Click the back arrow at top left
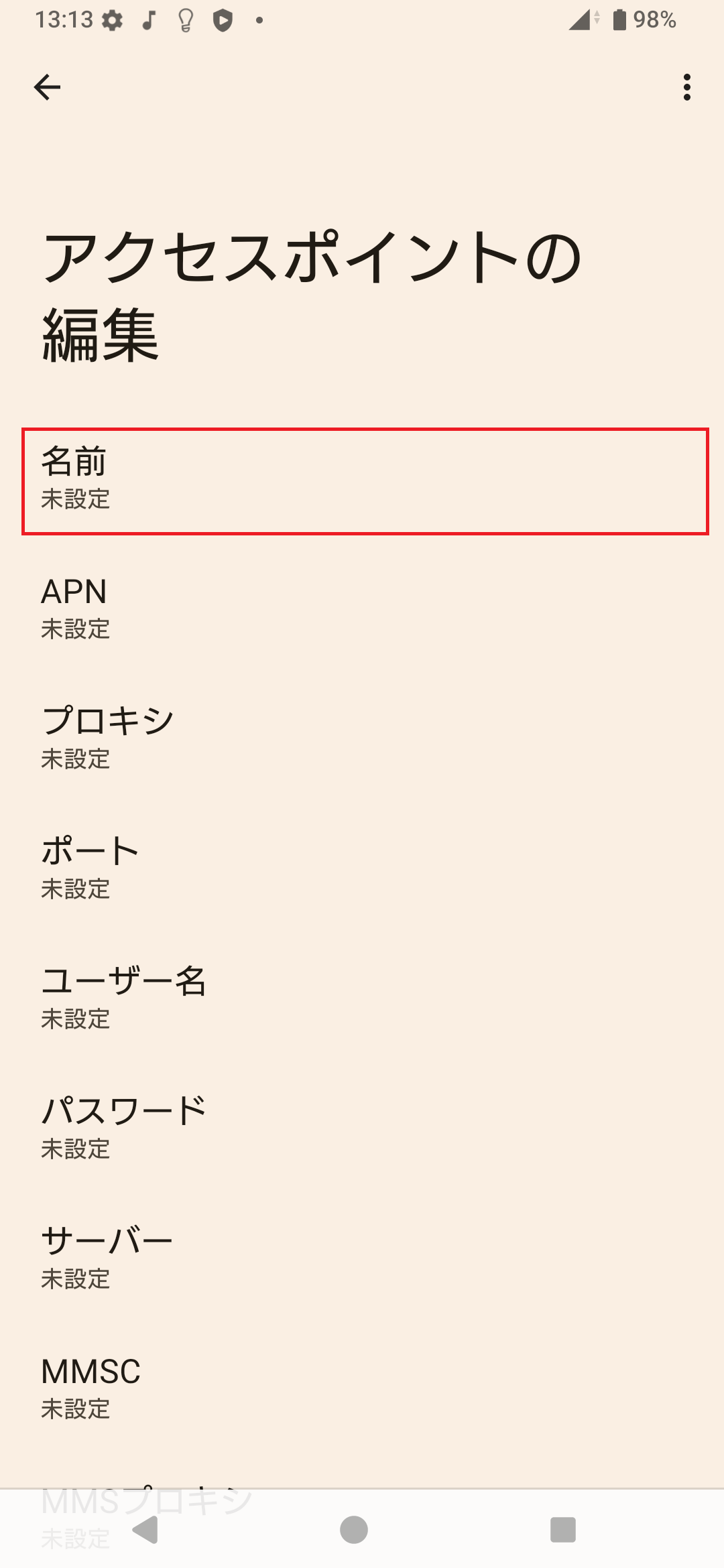This screenshot has width=724, height=1568. (47, 87)
